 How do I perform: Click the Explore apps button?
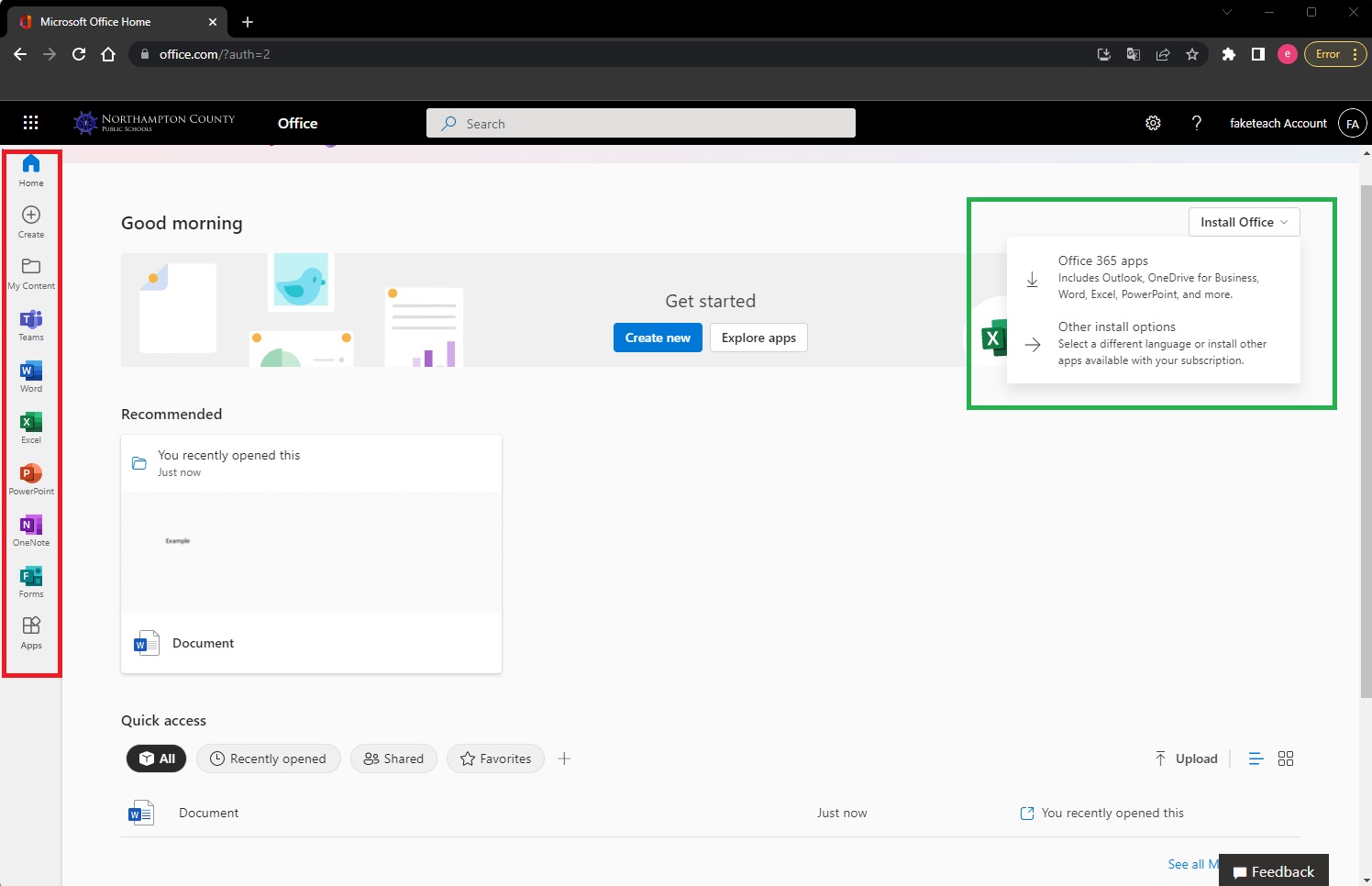click(758, 338)
